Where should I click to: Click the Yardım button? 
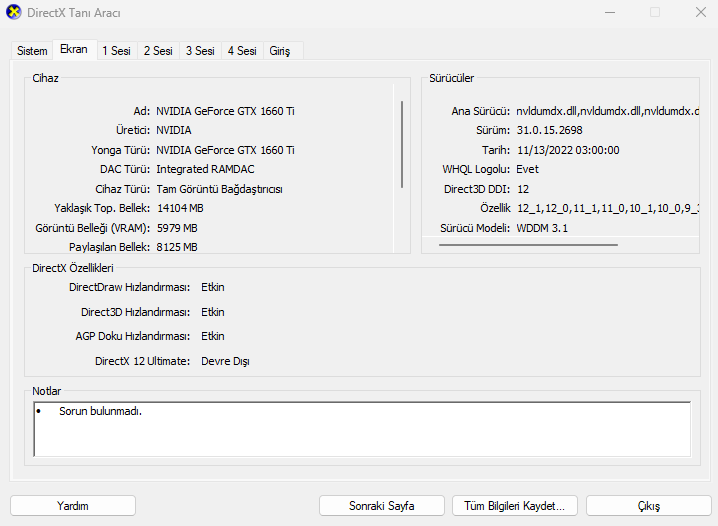pos(73,506)
